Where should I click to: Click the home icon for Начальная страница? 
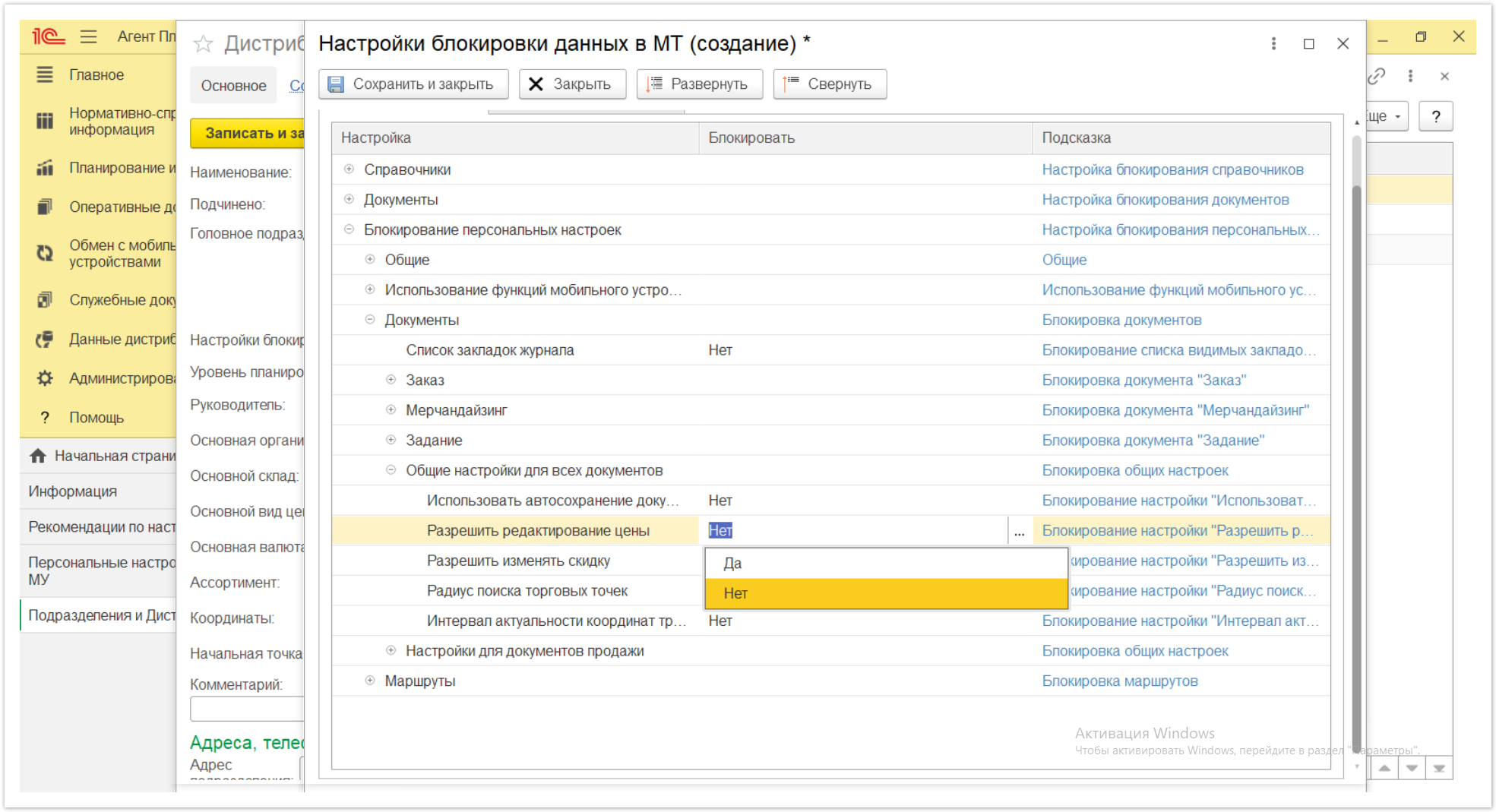(x=38, y=456)
